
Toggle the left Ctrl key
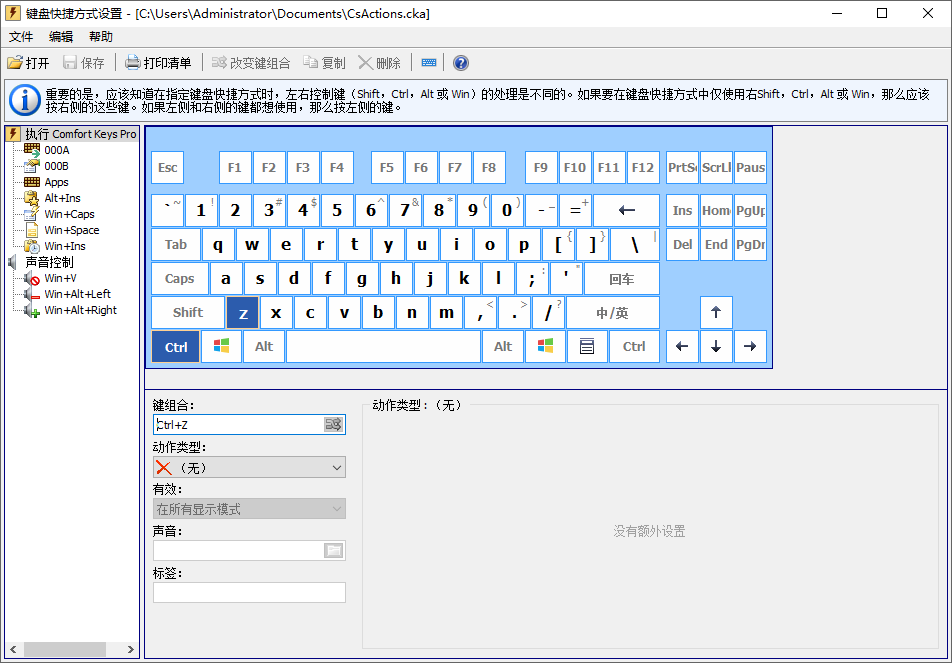(x=176, y=347)
